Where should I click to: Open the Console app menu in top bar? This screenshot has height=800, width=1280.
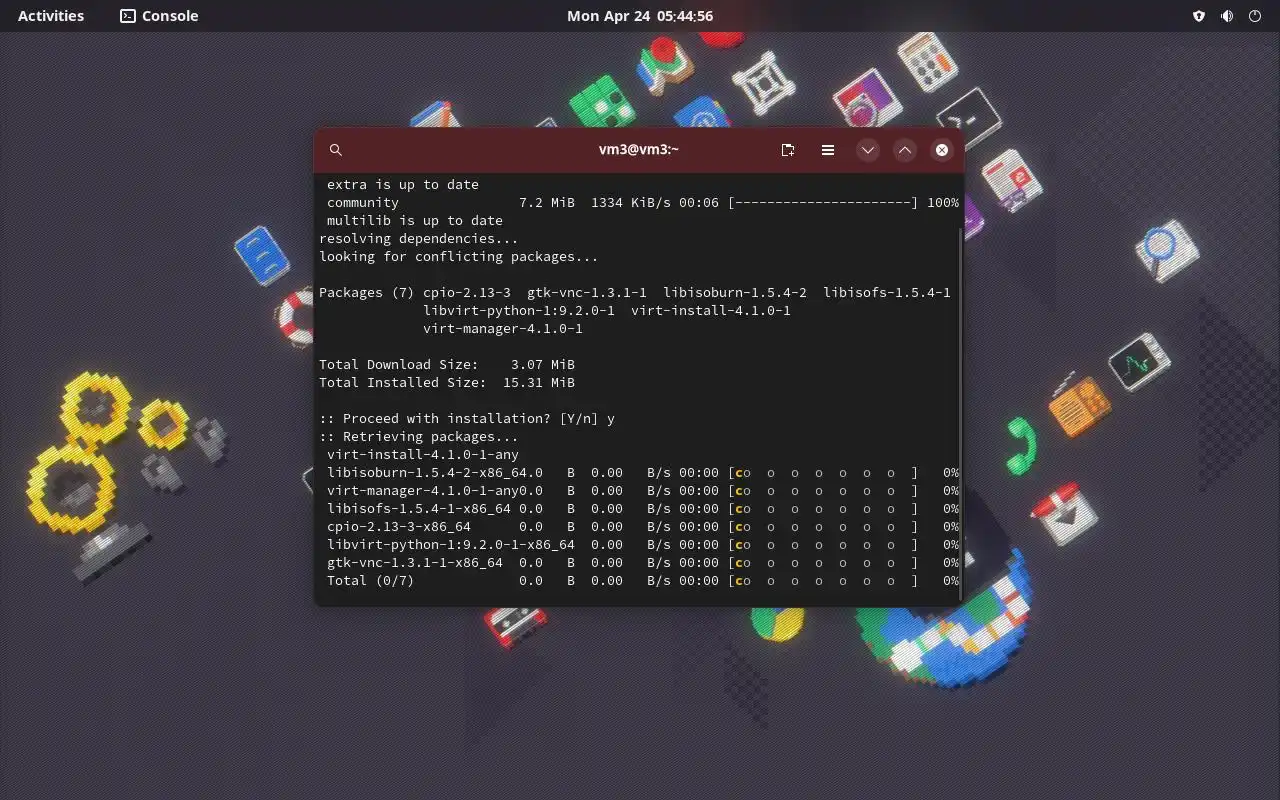(159, 16)
